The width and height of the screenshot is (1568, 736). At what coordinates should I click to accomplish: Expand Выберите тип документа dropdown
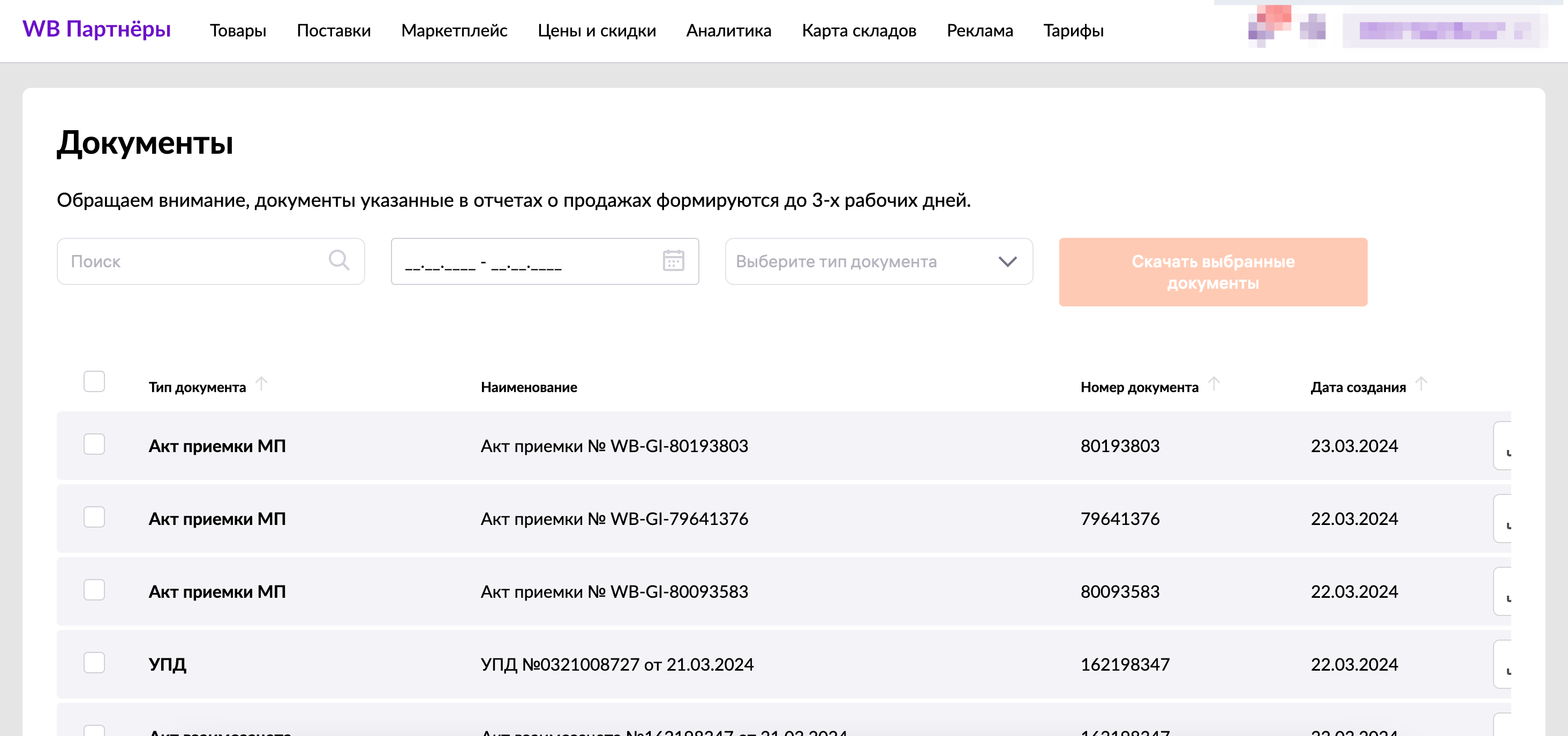(878, 261)
